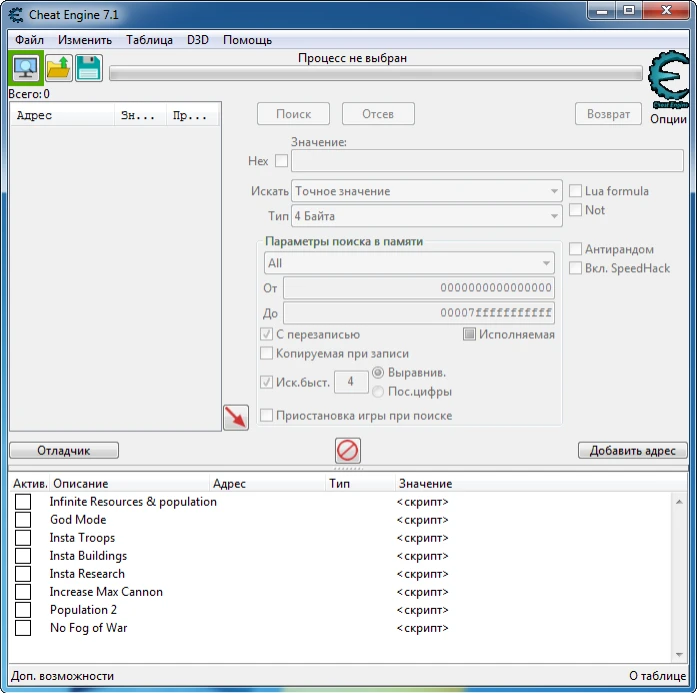
Task: Toggle the Иск.быст. checkbox
Action: coord(266,382)
